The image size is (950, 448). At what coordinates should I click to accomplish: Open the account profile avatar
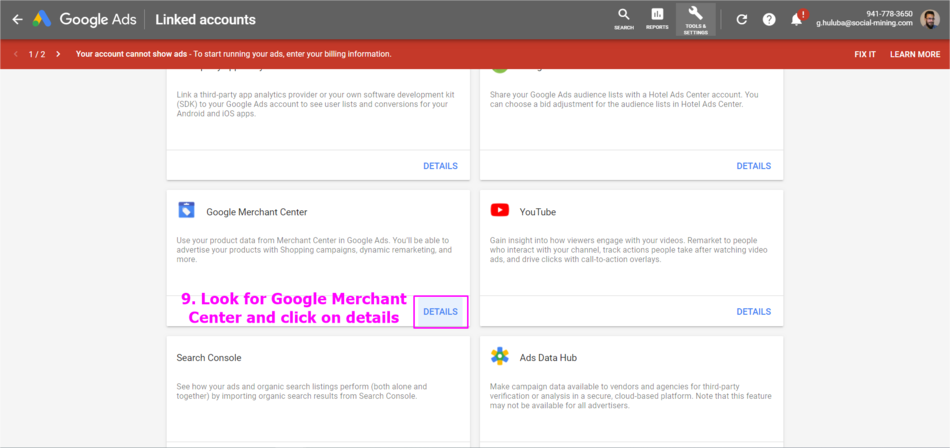[929, 19]
